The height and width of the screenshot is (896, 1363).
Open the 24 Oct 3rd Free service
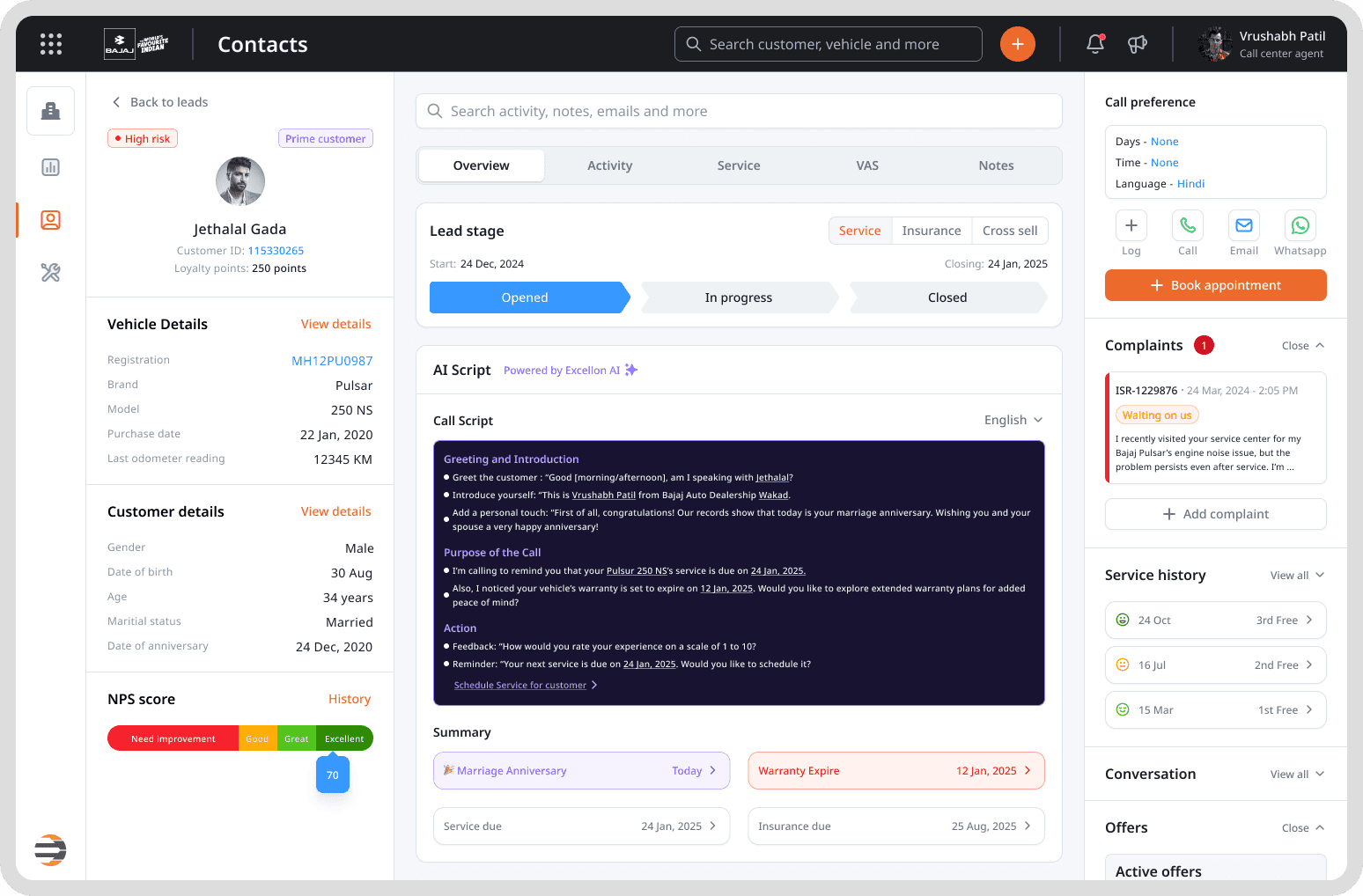tap(1216, 620)
